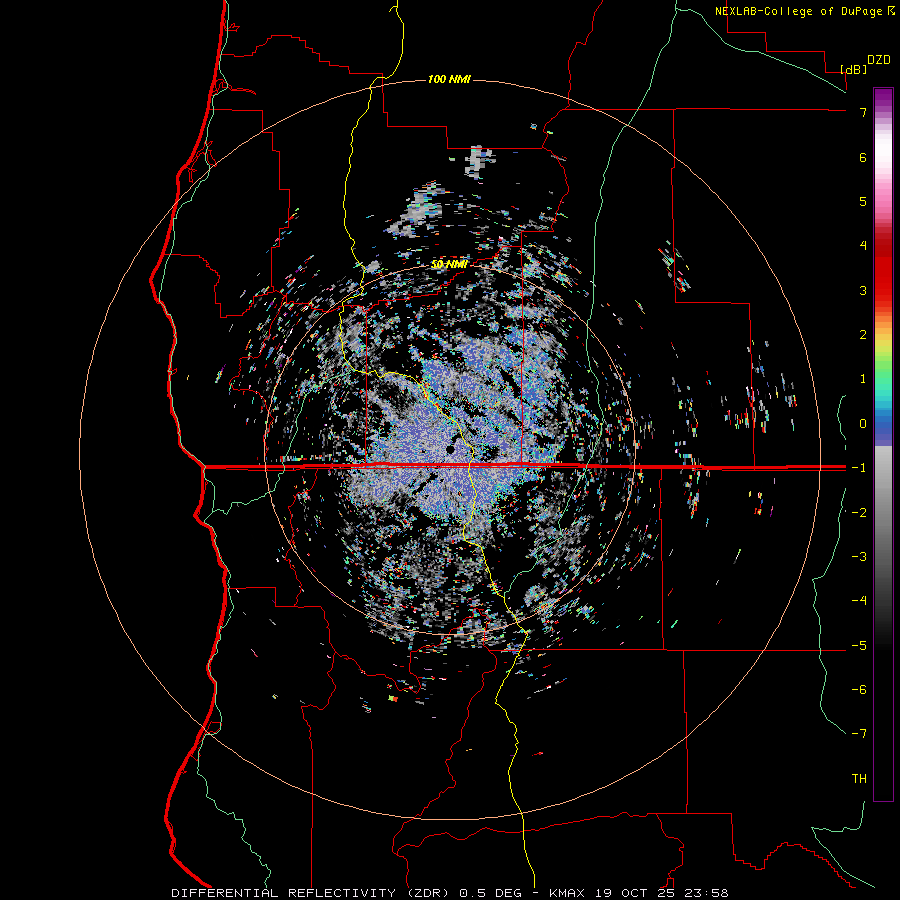Viewport: 900px width, 900px height.
Task: Click the 100 NMI range ring label
Action: click(x=449, y=79)
